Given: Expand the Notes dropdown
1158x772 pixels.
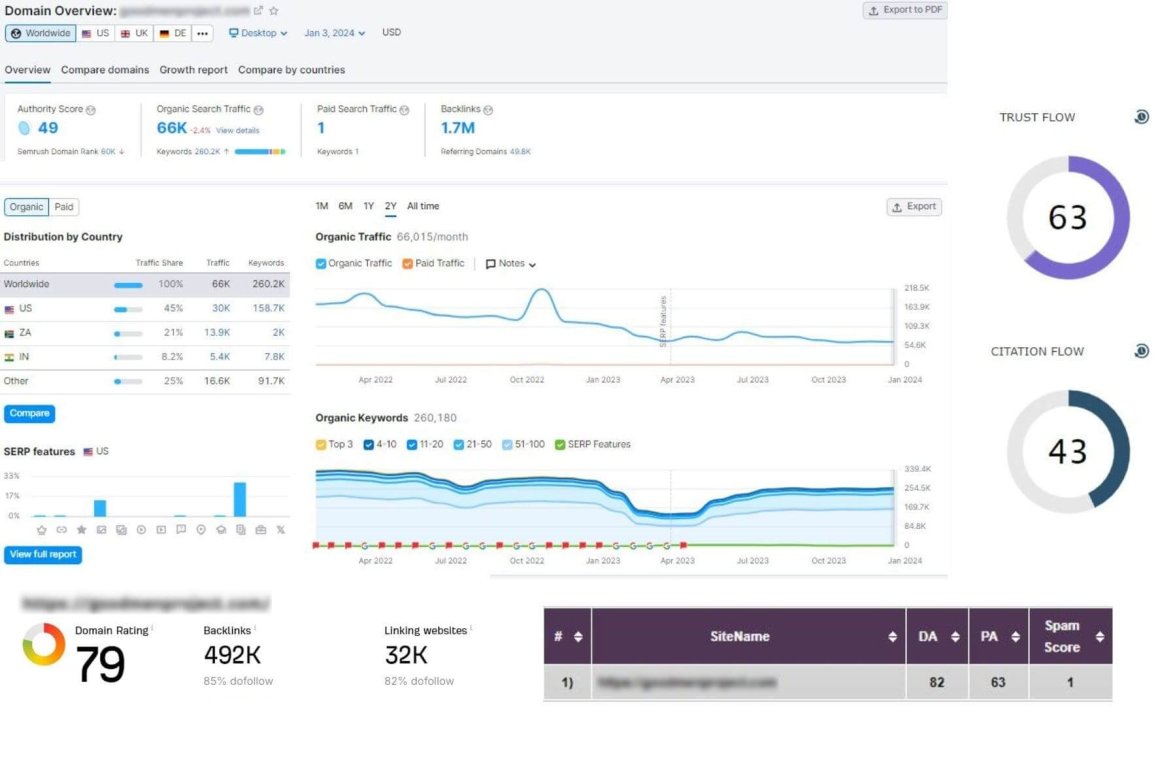Looking at the screenshot, I should click(510, 264).
